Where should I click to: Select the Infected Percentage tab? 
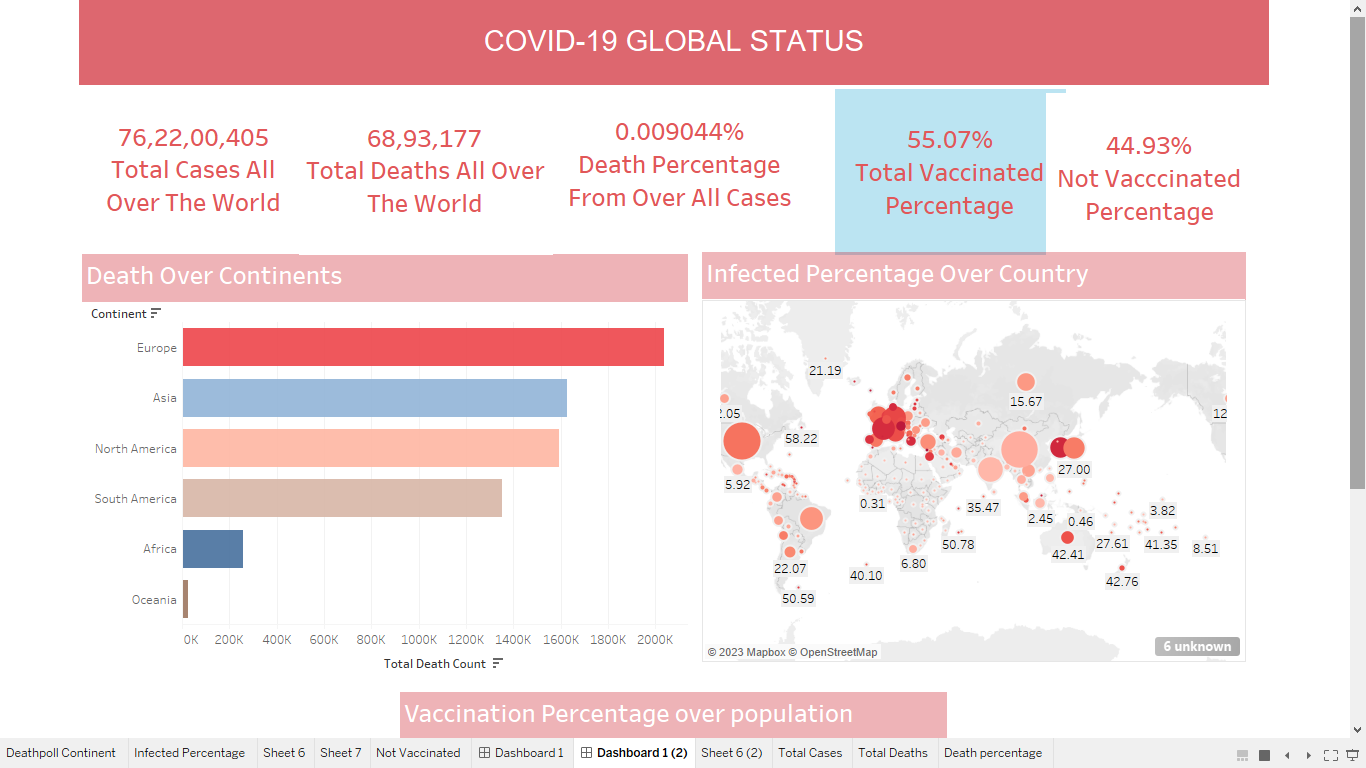point(190,752)
